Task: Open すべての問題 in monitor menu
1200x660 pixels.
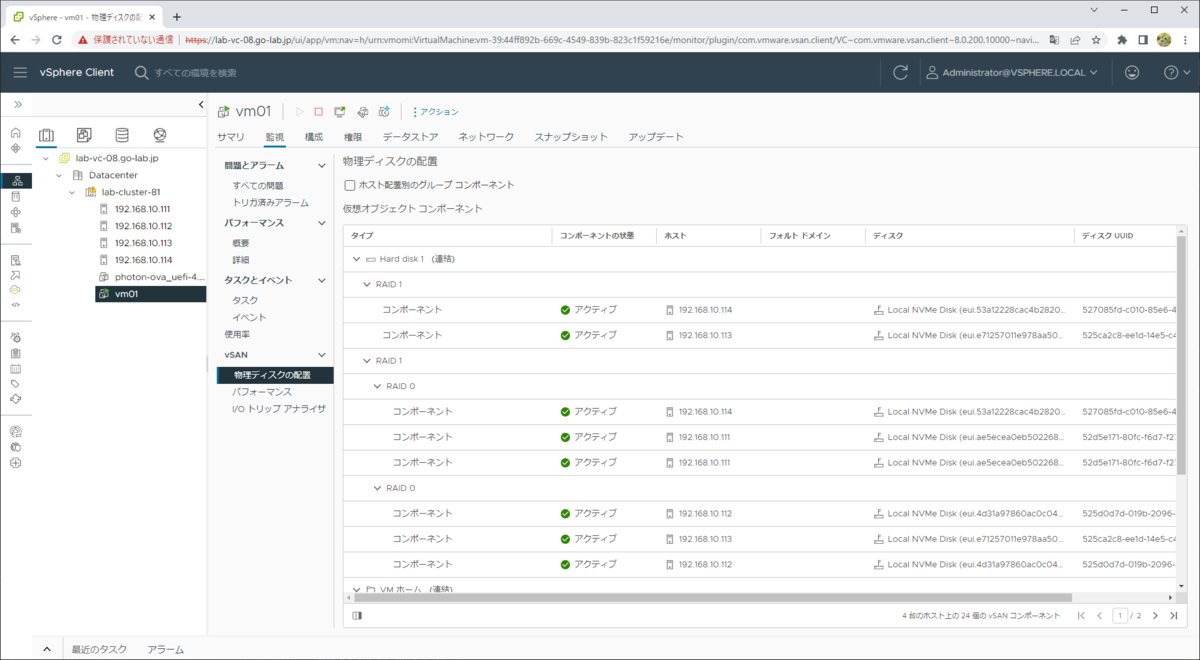Action: (x=258, y=186)
